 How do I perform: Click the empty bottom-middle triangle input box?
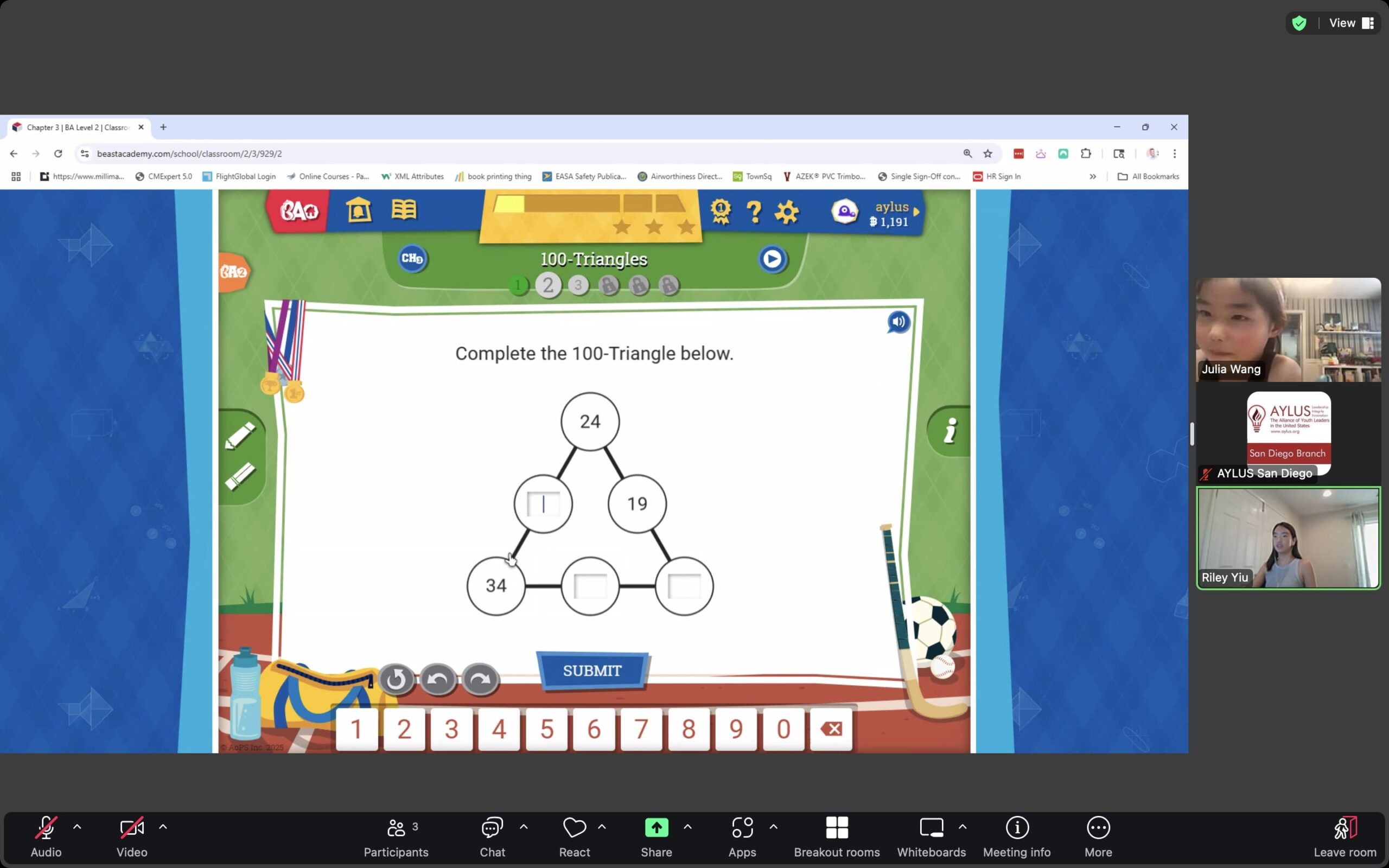590,586
